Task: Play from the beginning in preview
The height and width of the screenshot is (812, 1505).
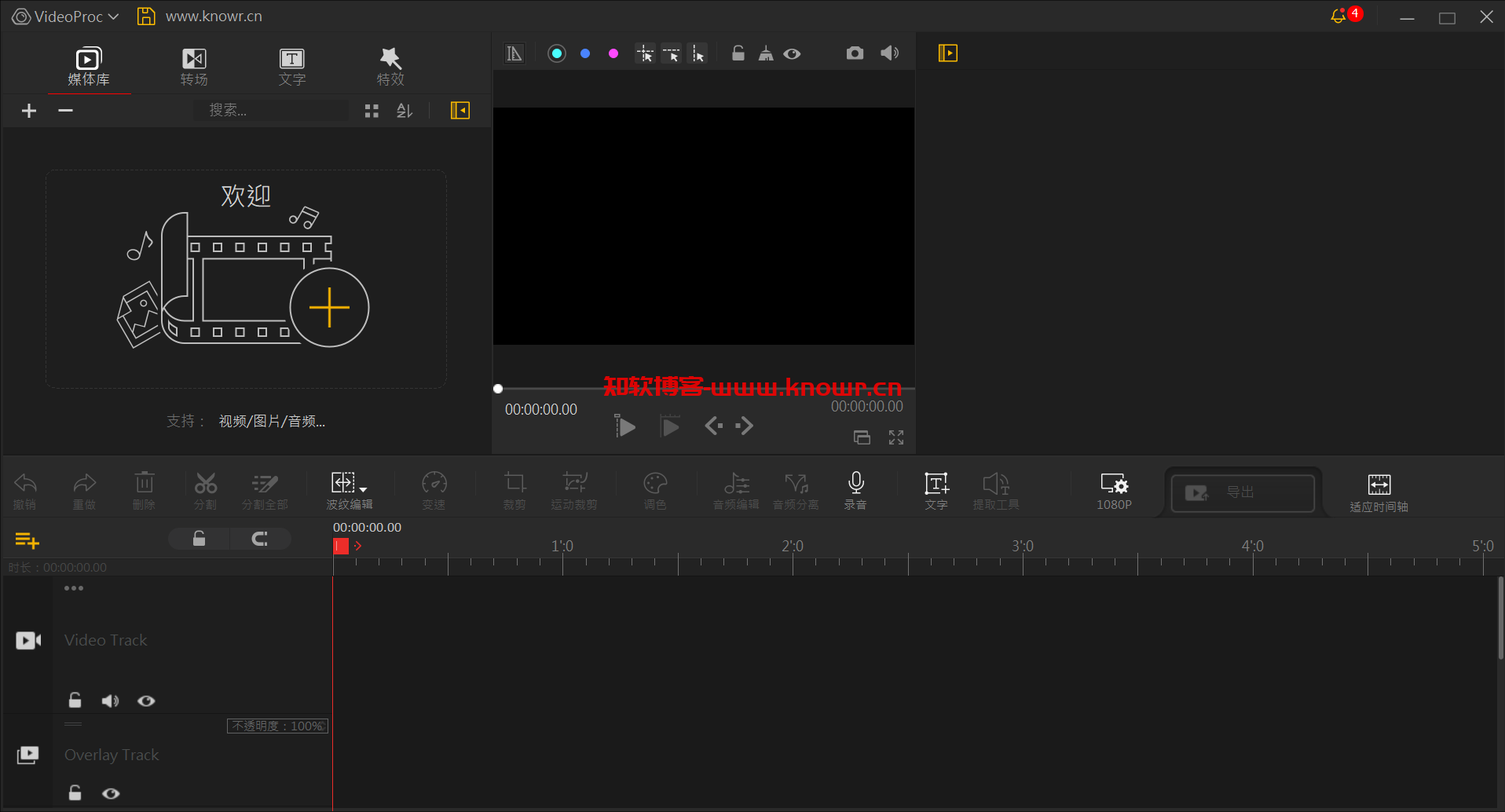Action: [625, 426]
